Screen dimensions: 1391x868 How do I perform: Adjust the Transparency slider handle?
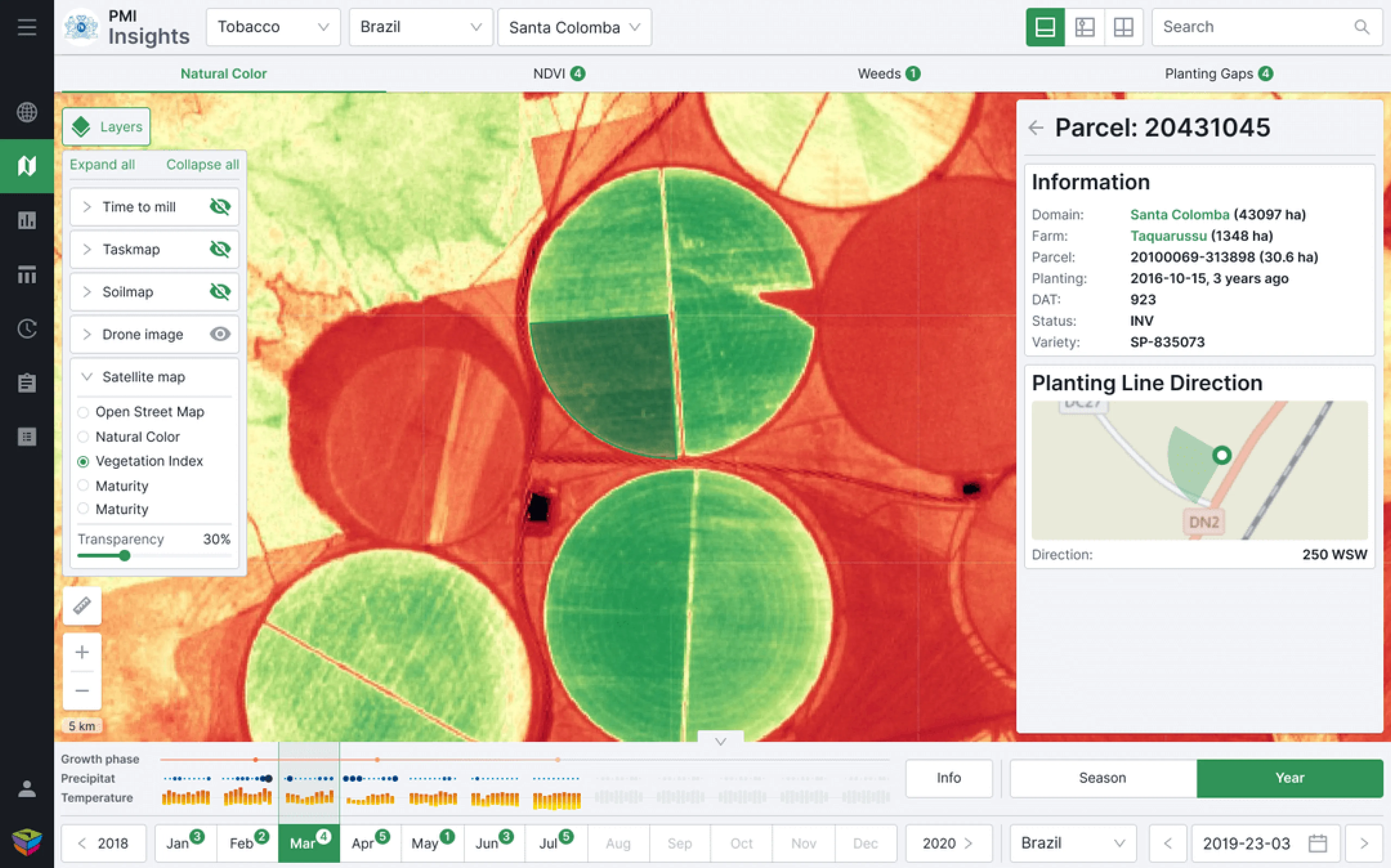pos(125,556)
